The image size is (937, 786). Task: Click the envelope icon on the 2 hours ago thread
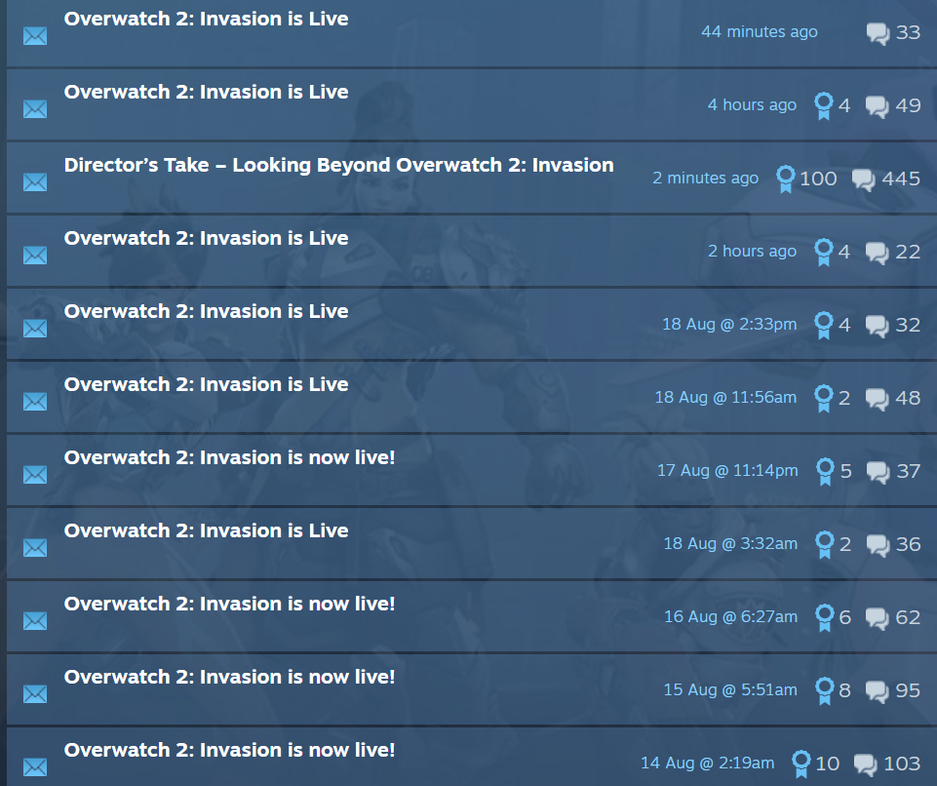[x=35, y=255]
